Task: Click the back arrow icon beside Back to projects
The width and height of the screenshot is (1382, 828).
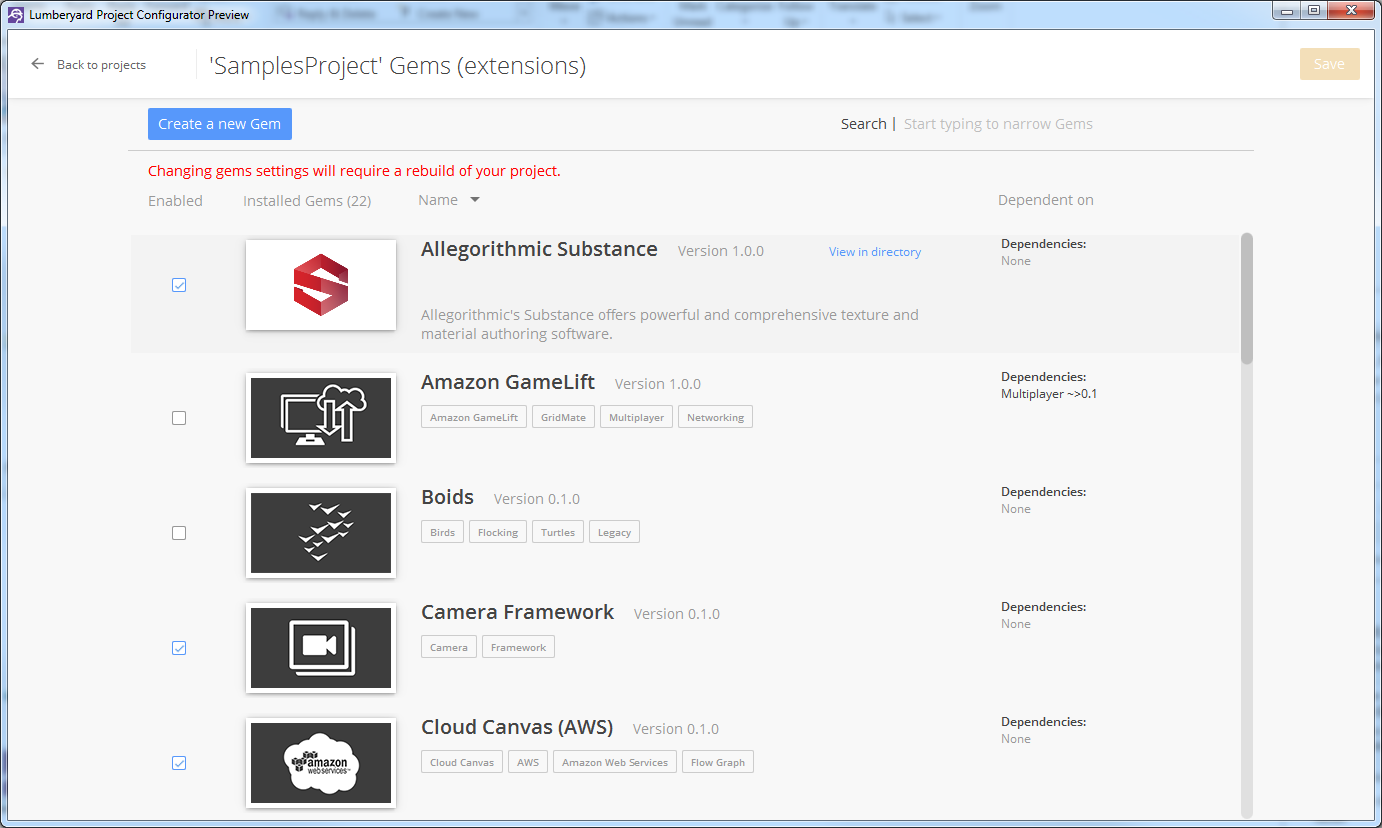Action: coord(38,64)
